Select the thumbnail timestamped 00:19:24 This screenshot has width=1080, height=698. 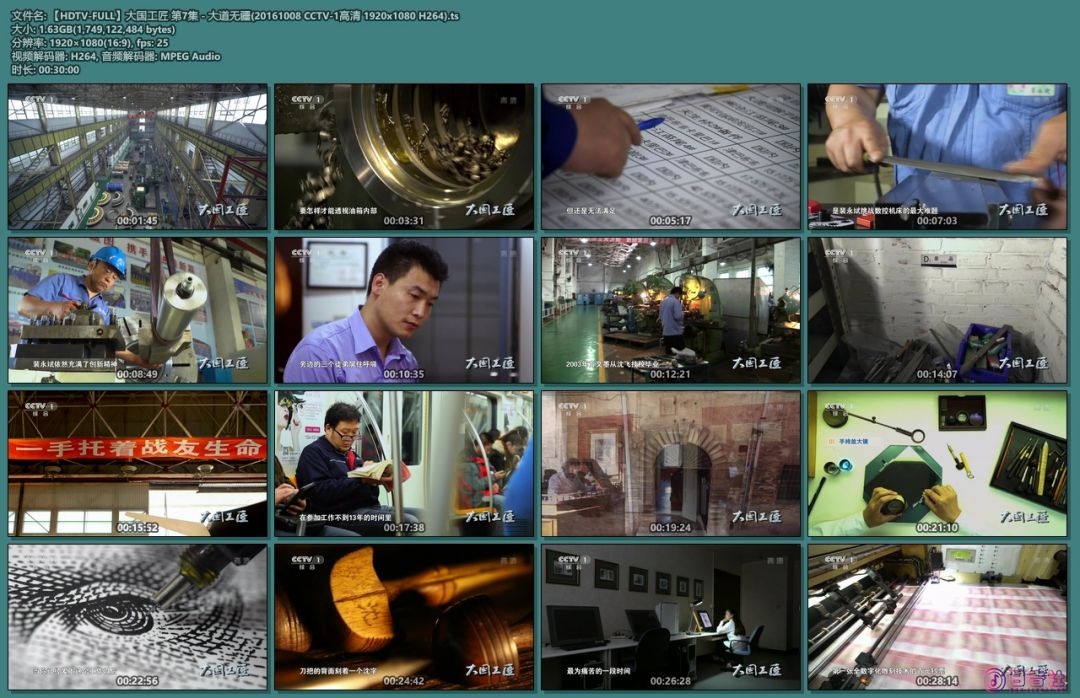pos(671,464)
